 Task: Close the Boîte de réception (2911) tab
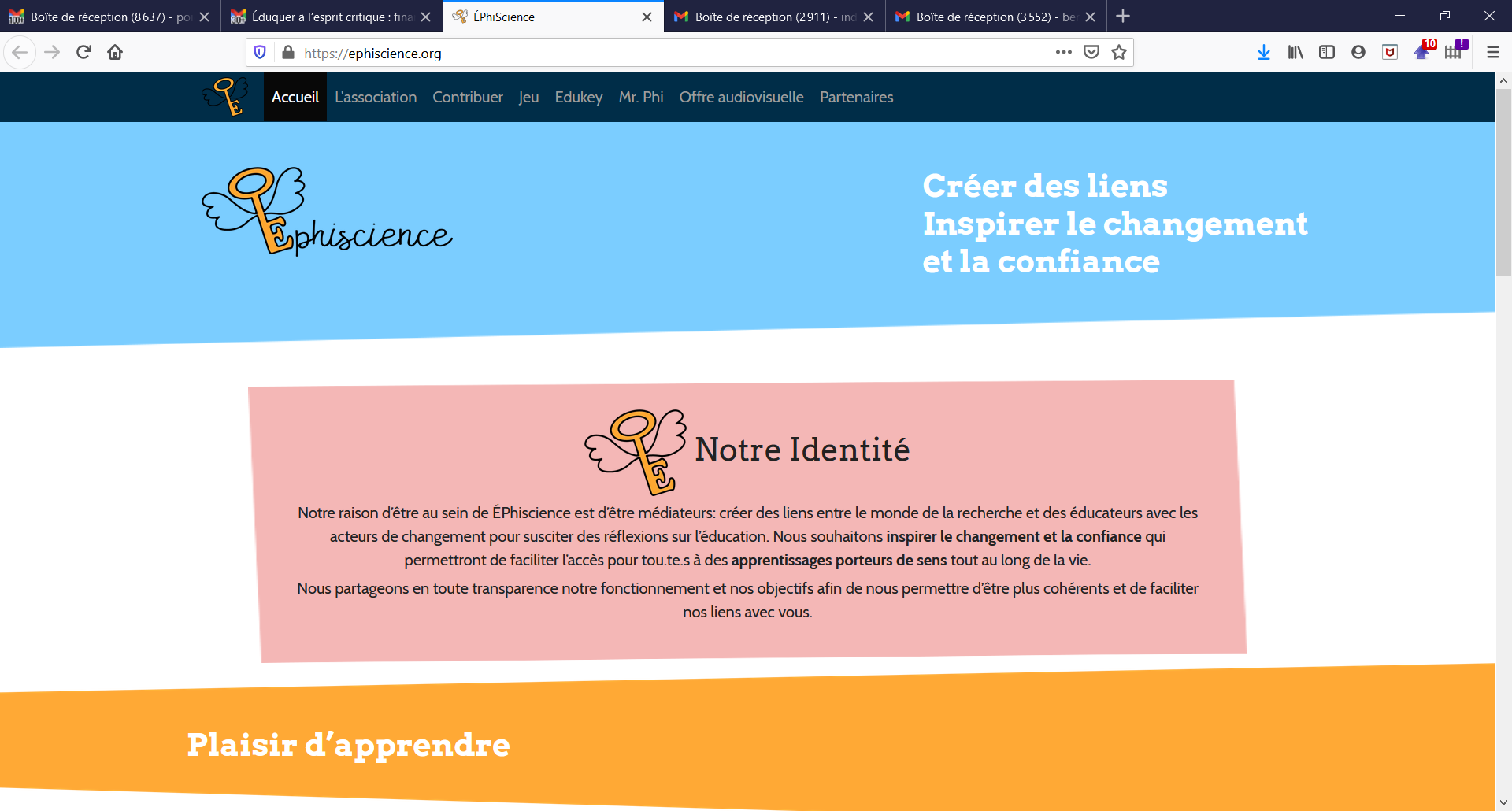(x=868, y=17)
